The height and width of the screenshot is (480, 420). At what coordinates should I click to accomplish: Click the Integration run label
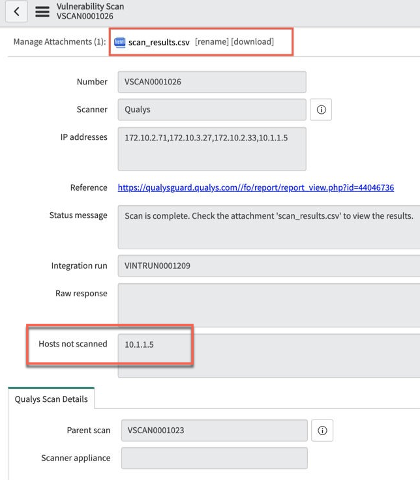[x=79, y=266]
